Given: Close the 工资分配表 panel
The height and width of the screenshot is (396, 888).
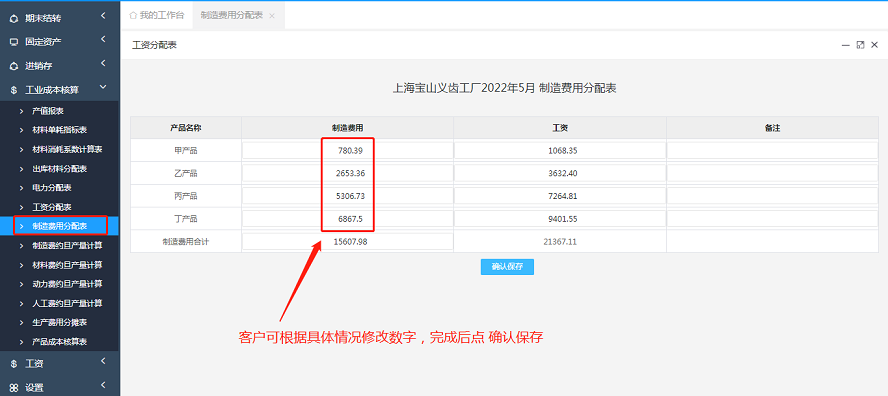Looking at the screenshot, I should pos(874,45).
